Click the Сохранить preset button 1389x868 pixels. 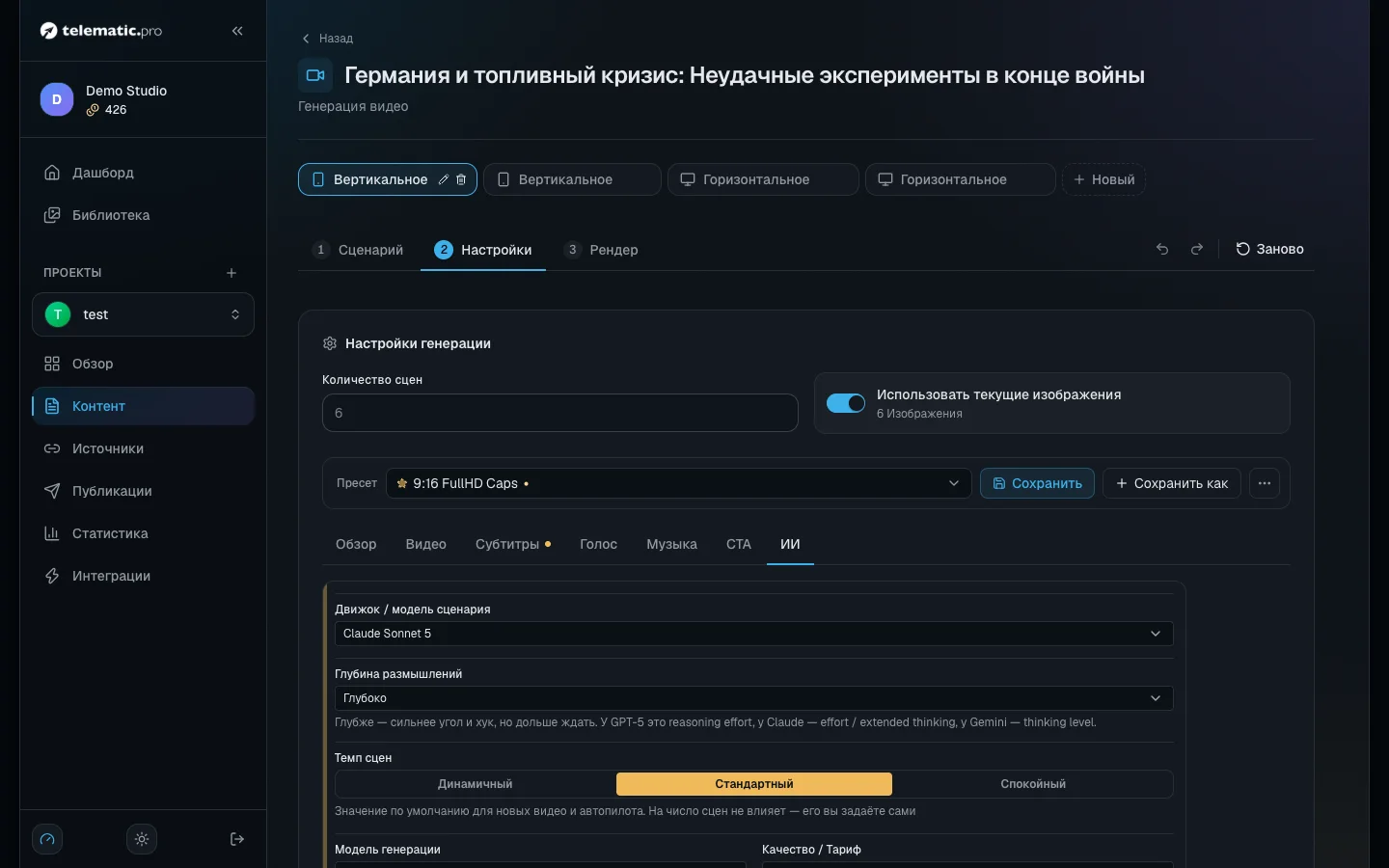(x=1037, y=483)
